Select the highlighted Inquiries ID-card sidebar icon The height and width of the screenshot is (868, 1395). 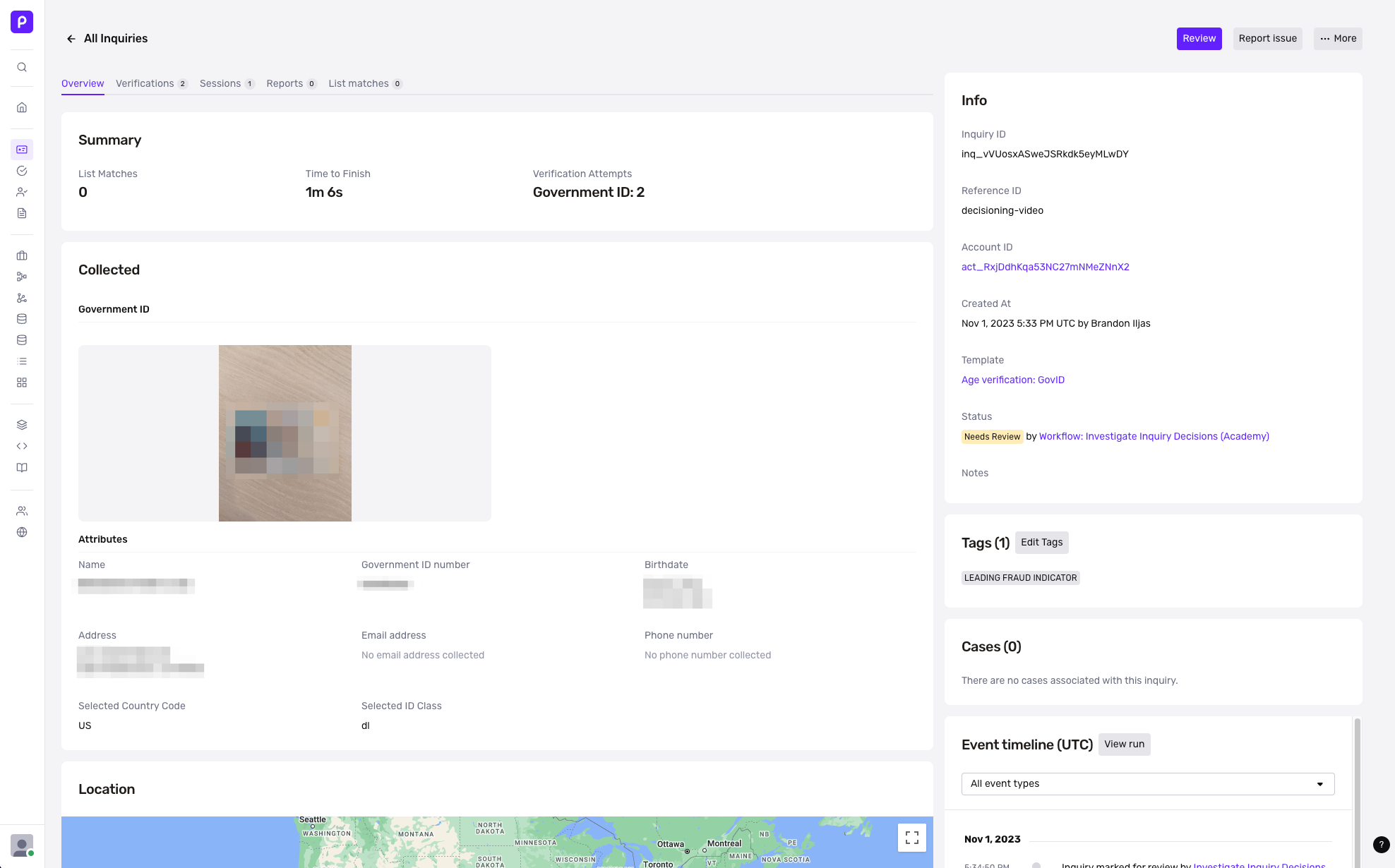tap(22, 150)
